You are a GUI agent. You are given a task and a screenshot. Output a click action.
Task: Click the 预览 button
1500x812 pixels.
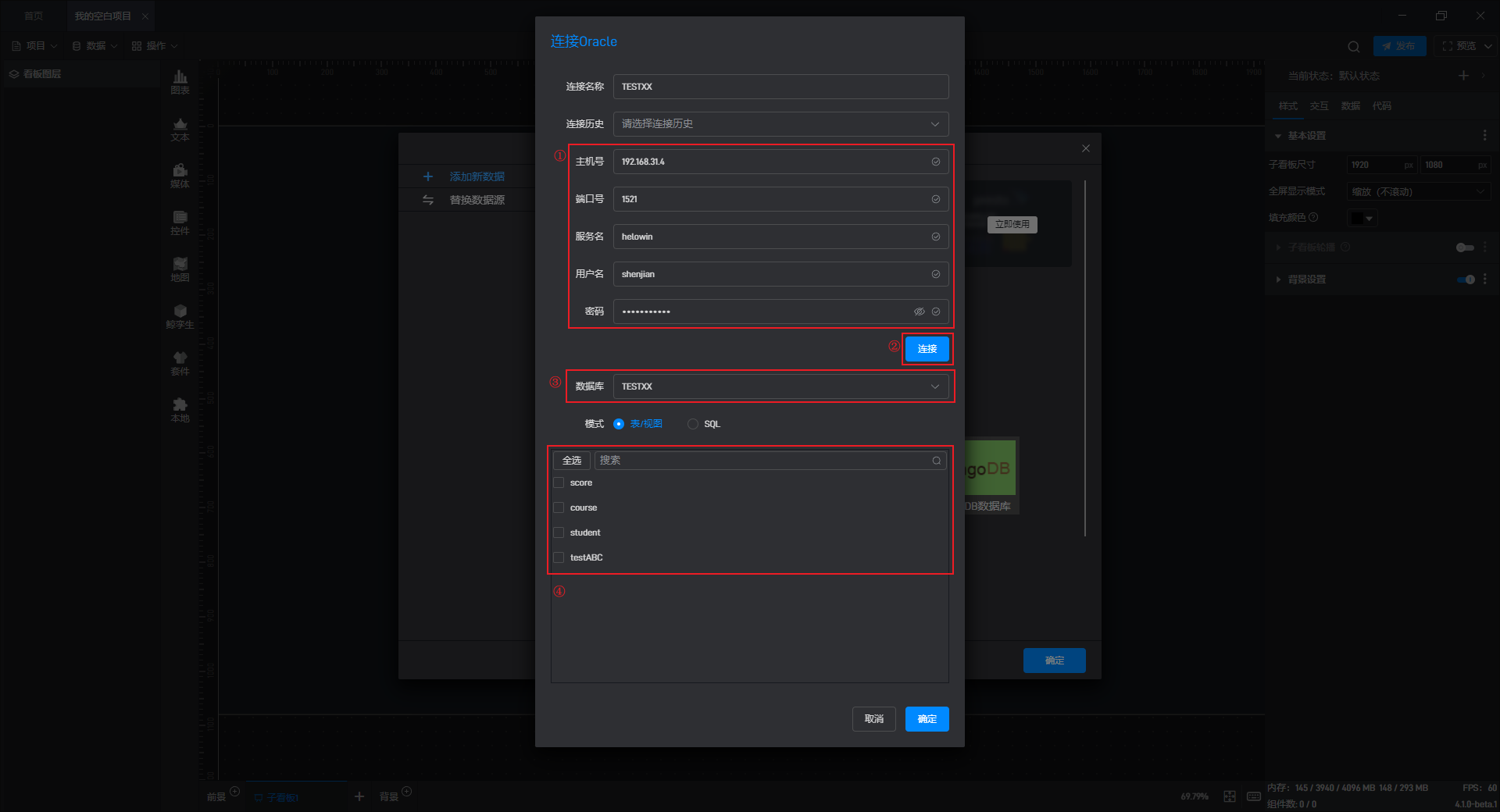click(1459, 46)
